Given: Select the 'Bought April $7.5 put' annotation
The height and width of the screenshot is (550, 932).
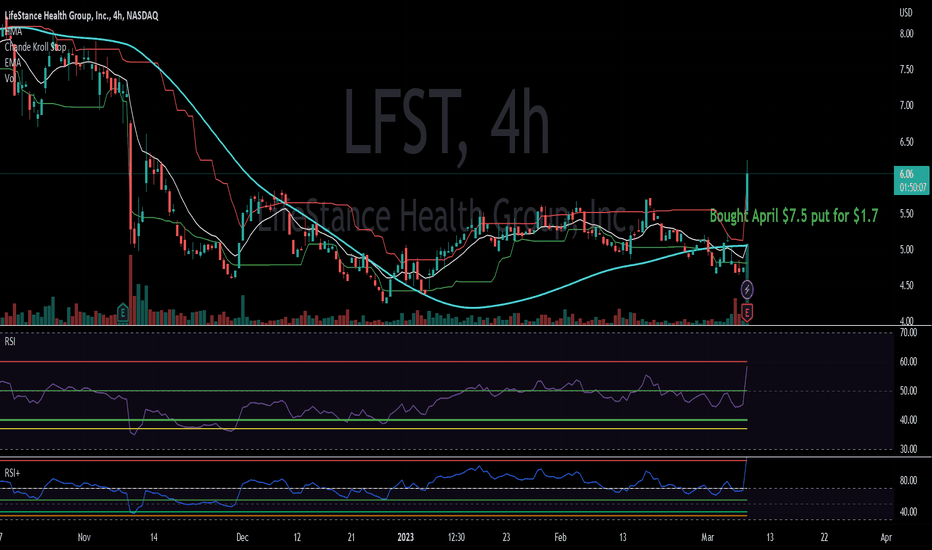Looking at the screenshot, I should [x=794, y=216].
